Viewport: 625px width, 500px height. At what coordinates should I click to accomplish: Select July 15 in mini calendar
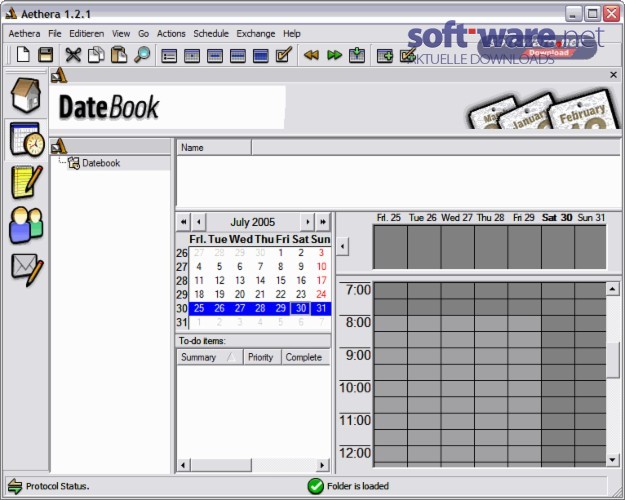281,280
